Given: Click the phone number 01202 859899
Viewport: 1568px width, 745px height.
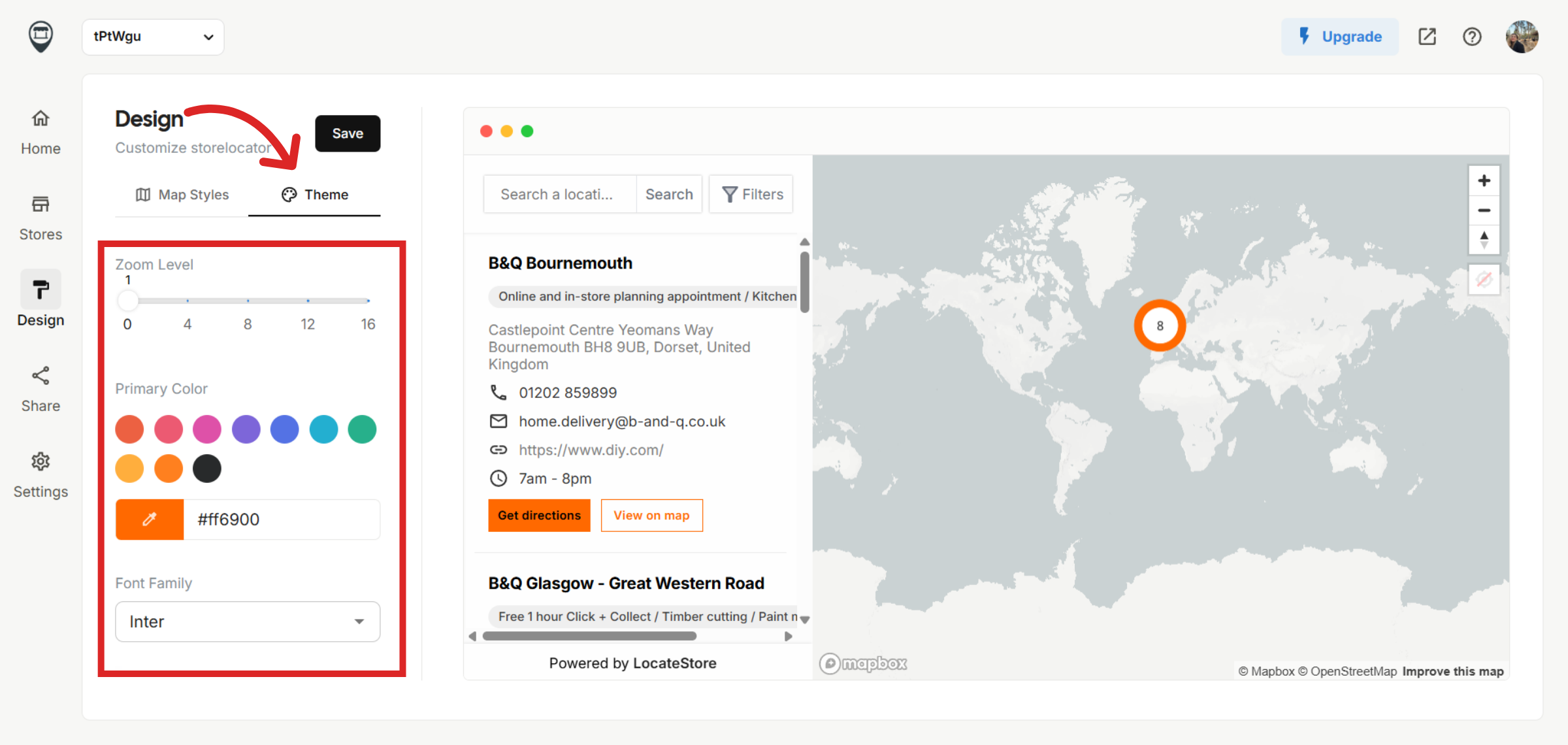Looking at the screenshot, I should [x=568, y=393].
